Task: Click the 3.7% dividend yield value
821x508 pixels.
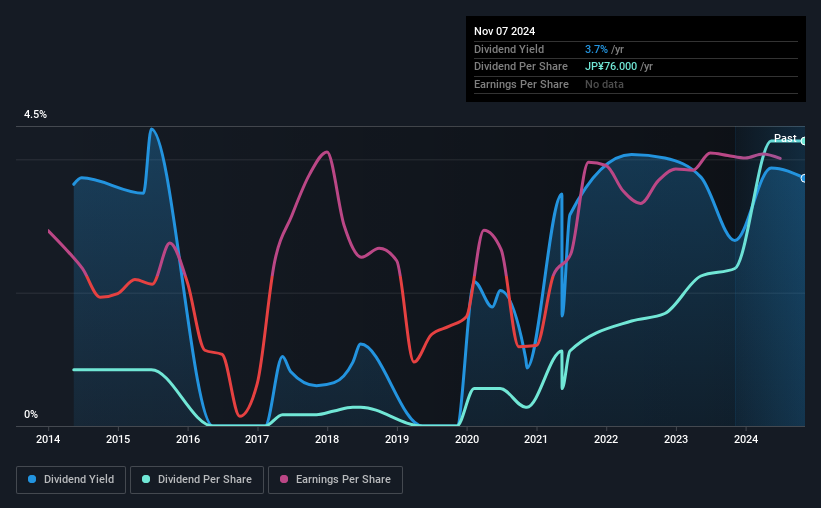Action: 596,49
